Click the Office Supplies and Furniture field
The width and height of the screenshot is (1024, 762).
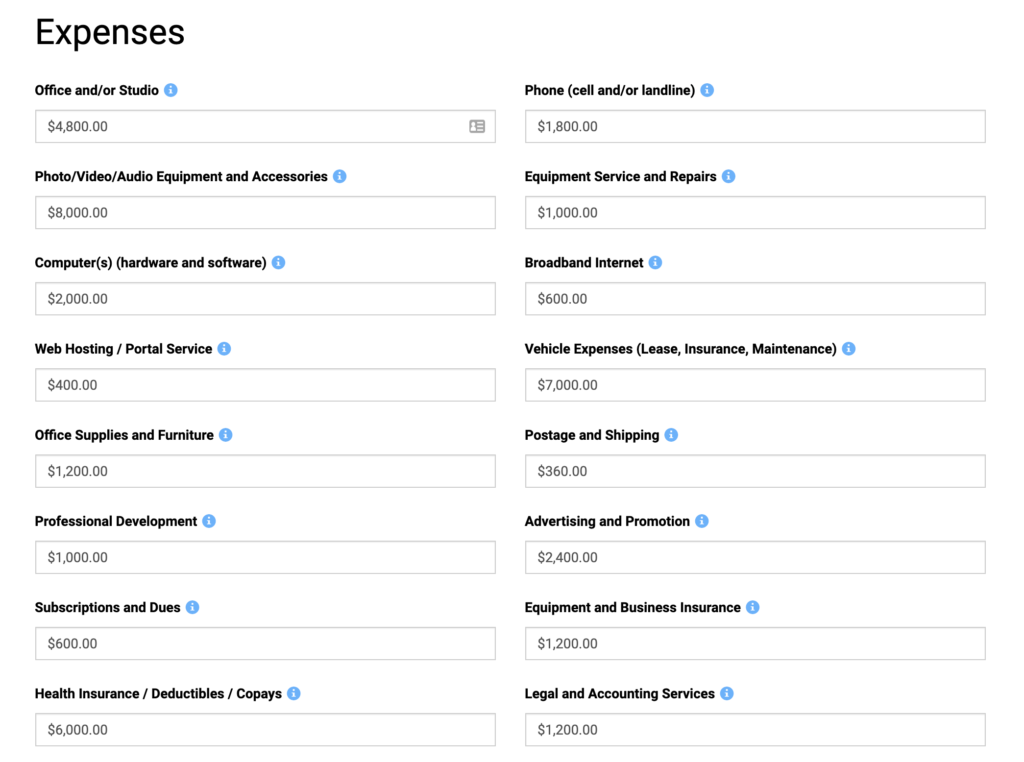[264, 471]
